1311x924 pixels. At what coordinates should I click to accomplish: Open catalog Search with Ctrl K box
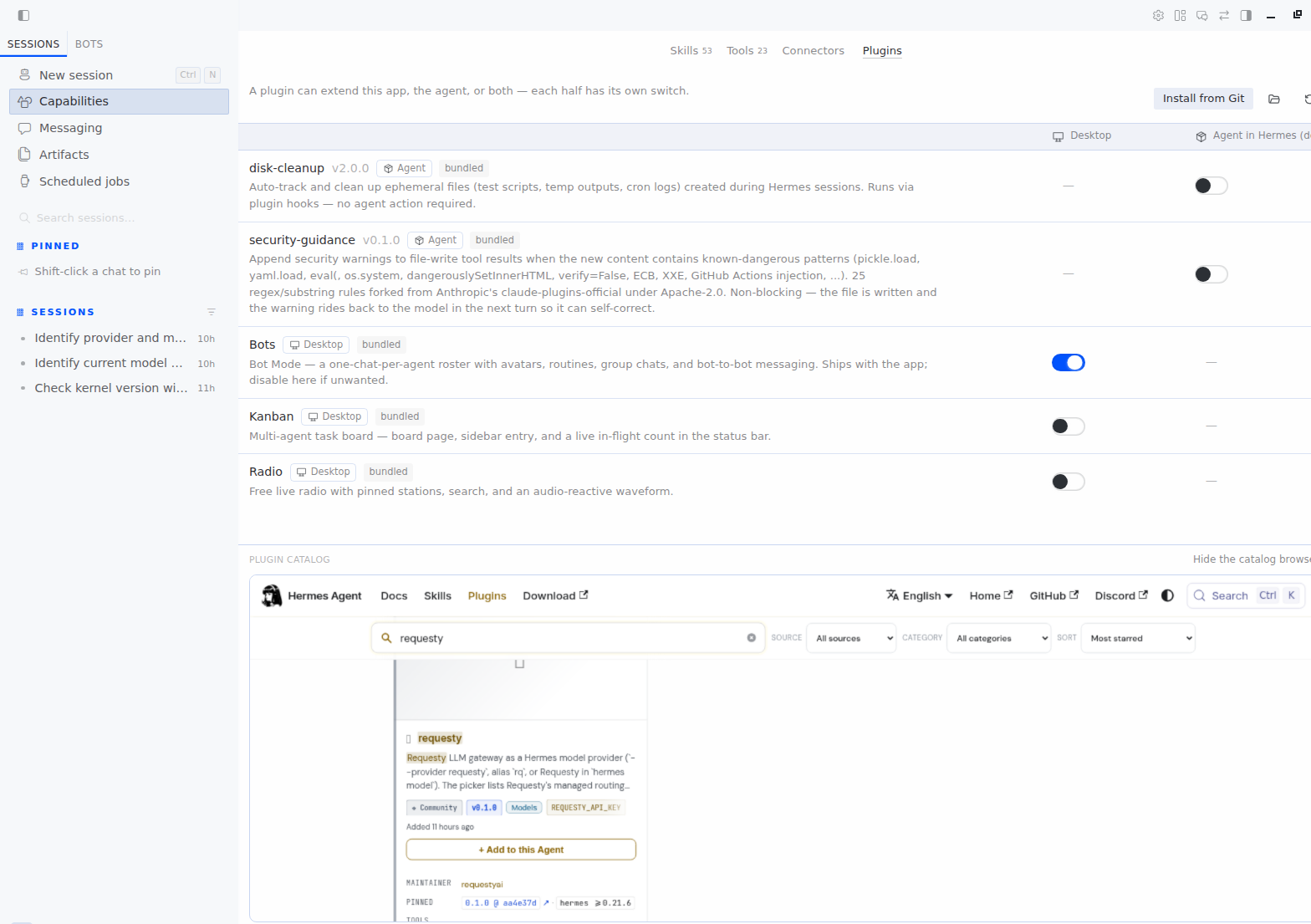(1246, 595)
